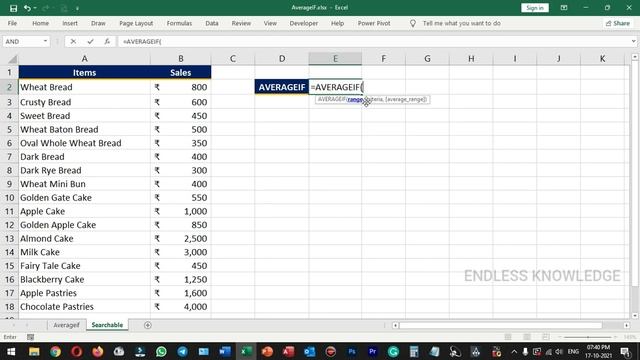
Task: Open Premiere Pro from the taskbar
Action: point(372,351)
